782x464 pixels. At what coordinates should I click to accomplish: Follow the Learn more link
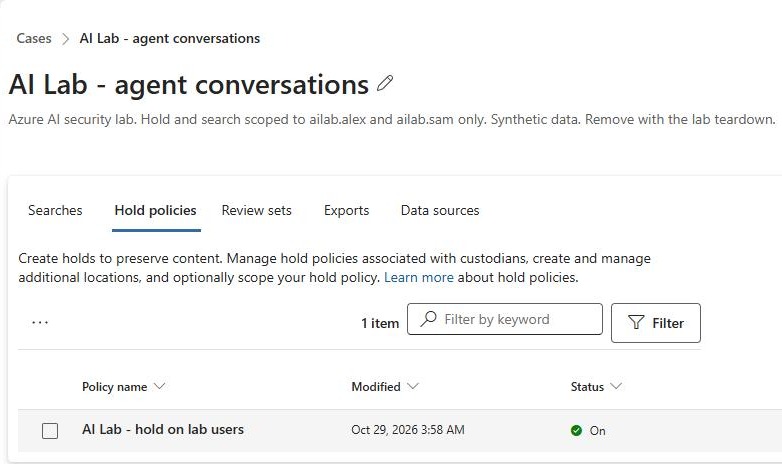coord(419,277)
